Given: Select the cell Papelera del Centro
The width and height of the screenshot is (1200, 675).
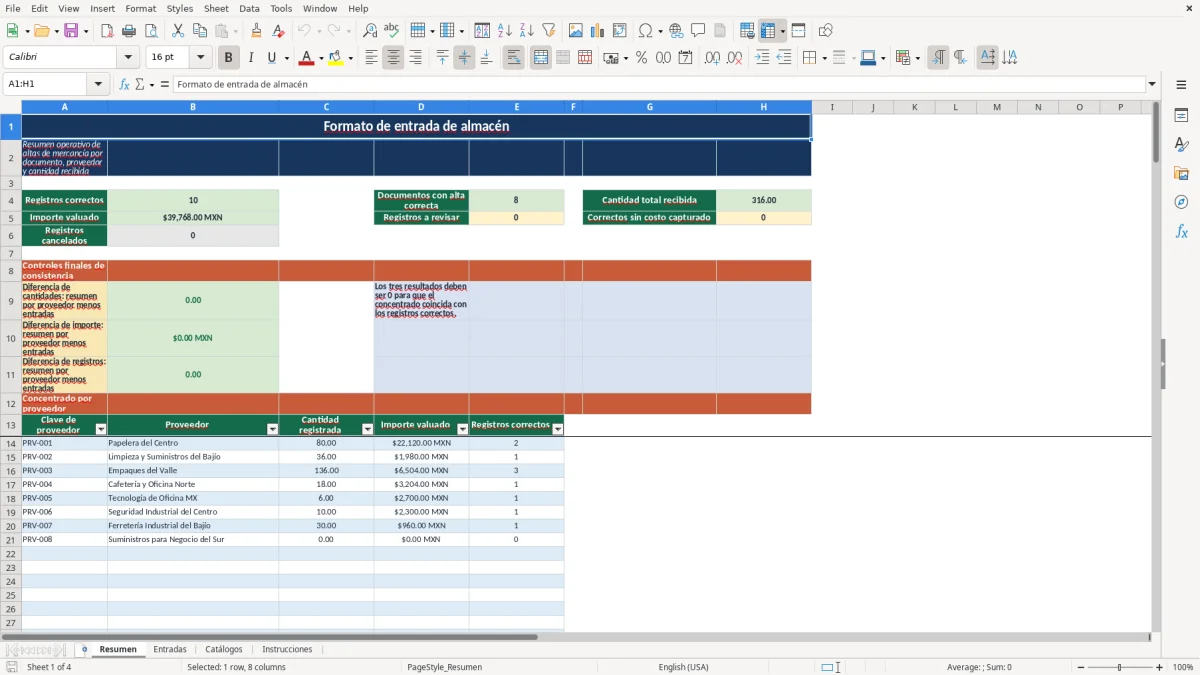Looking at the screenshot, I should point(193,443).
